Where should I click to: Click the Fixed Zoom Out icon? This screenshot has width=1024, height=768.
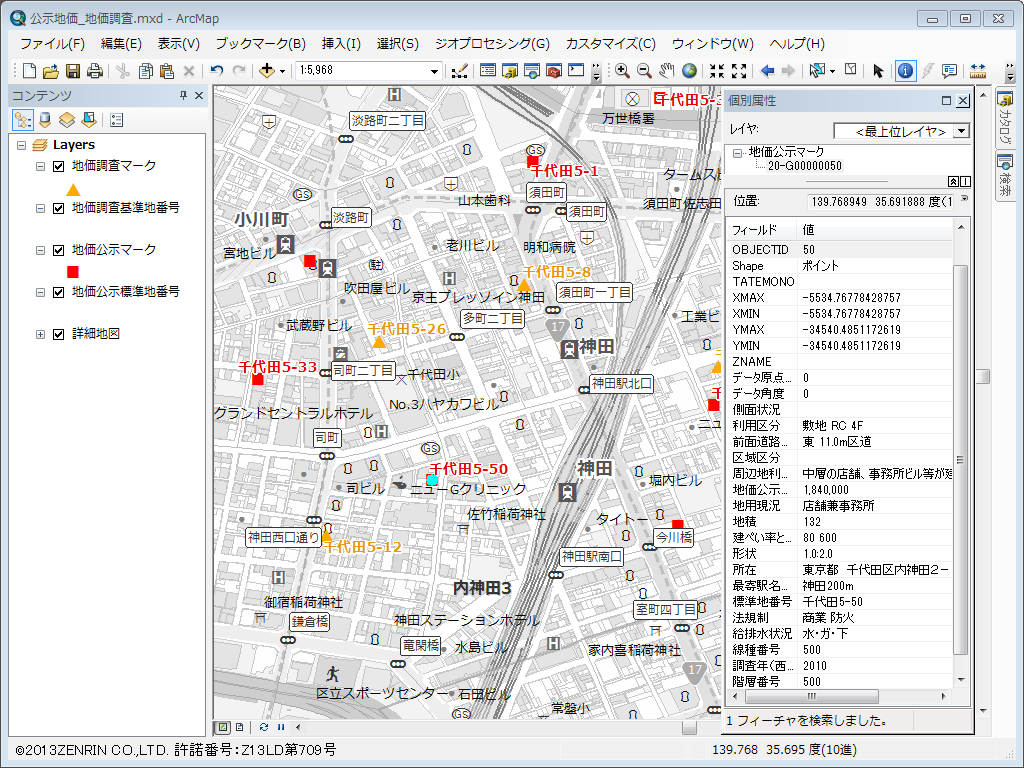pos(739,71)
